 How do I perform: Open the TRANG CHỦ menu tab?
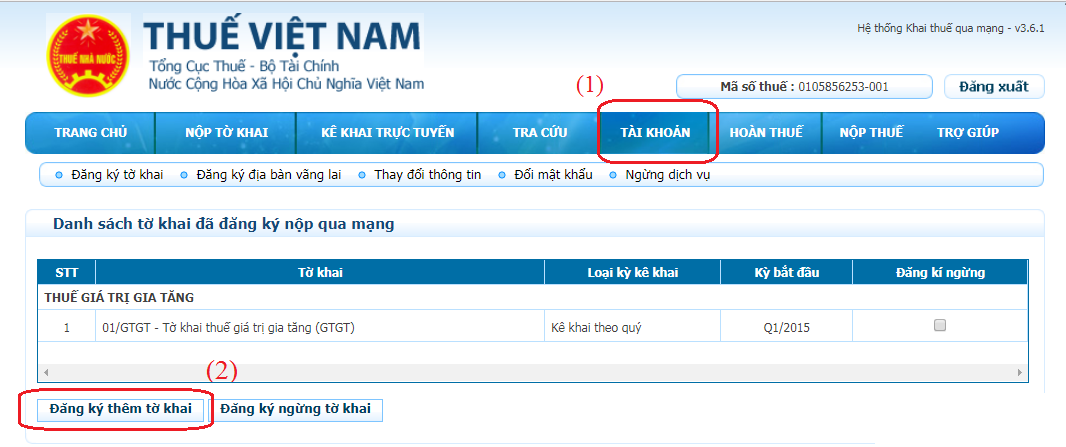tap(90, 133)
